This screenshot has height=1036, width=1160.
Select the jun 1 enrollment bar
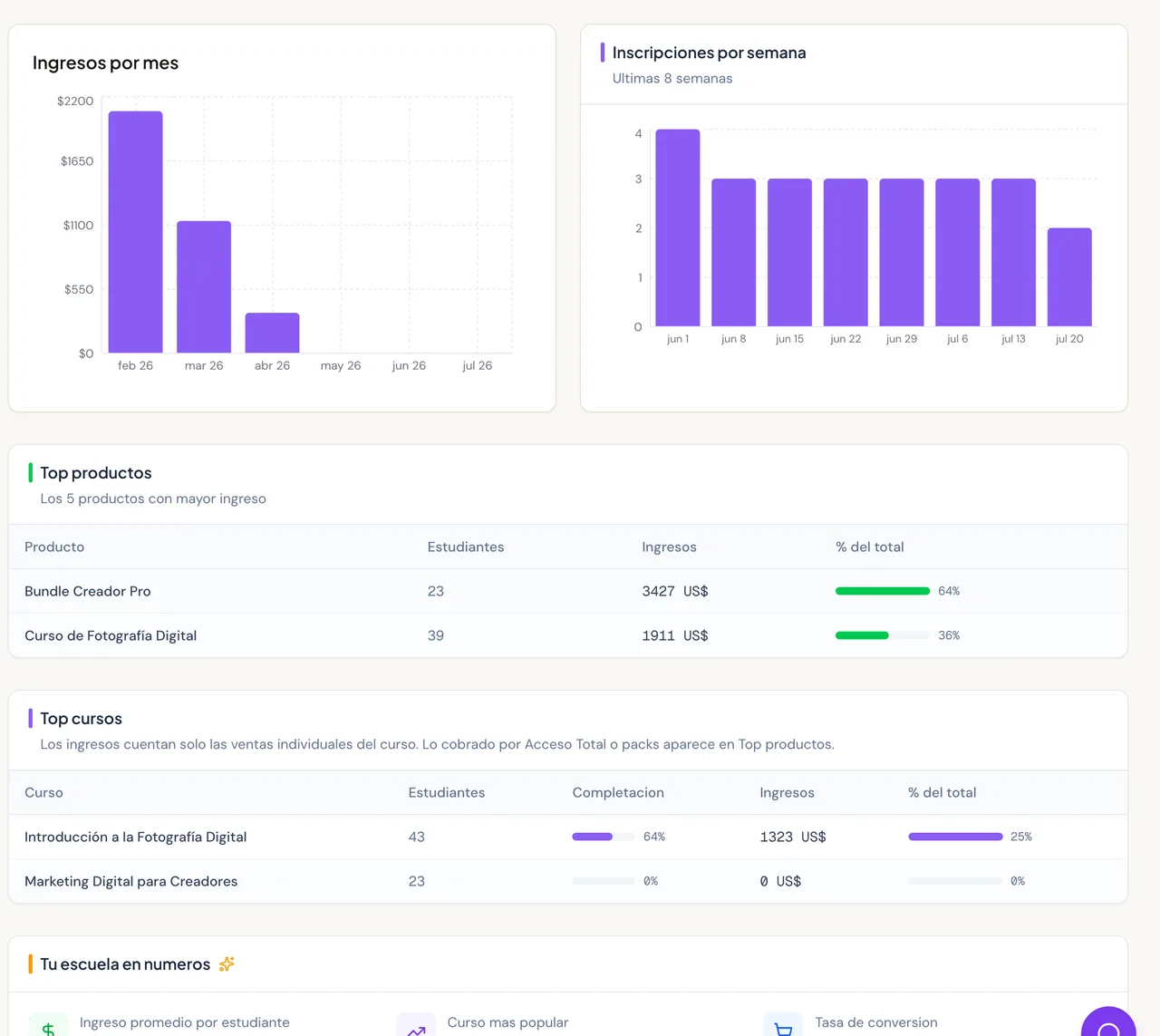click(678, 228)
